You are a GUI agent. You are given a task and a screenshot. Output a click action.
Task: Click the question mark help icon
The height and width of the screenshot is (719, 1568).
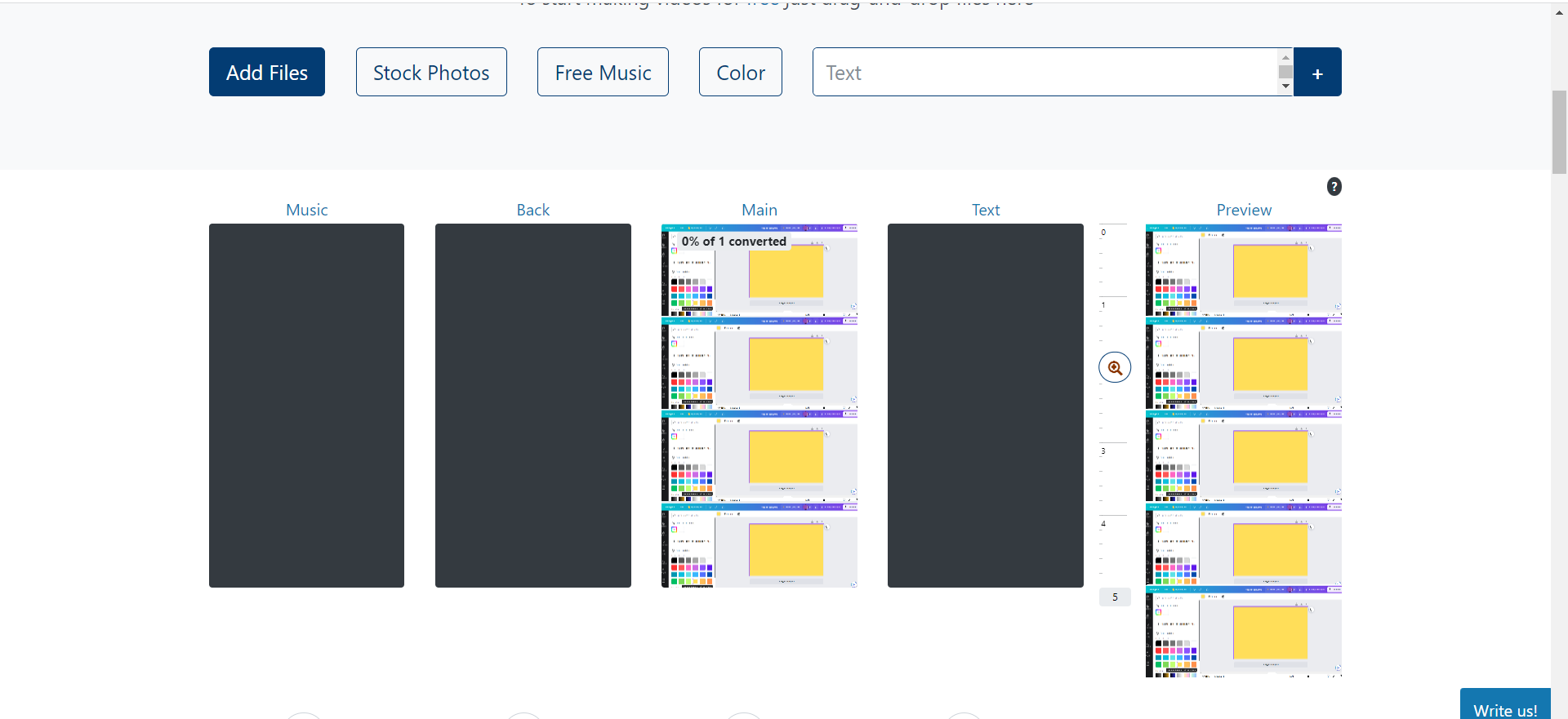(x=1334, y=187)
